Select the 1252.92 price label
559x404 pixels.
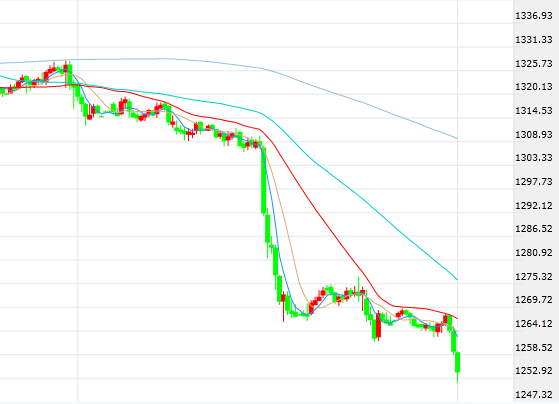click(534, 371)
